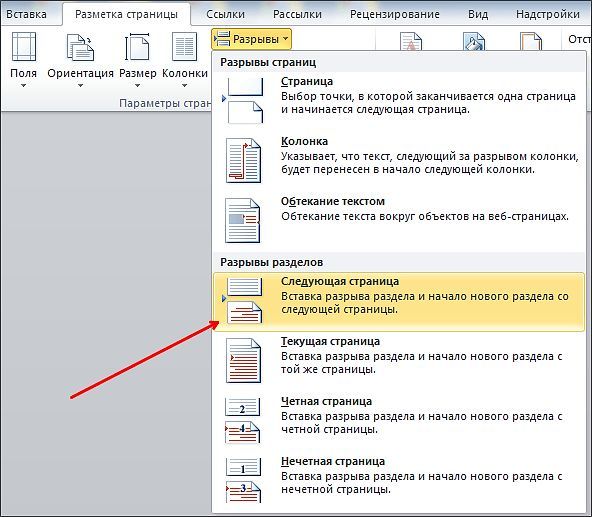Select the Колонка column break icon
The height and width of the screenshot is (517, 592).
tap(244, 161)
